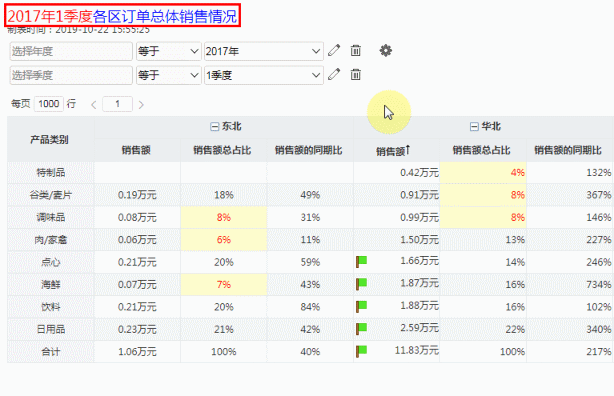This screenshot has height=396, width=614.
Task: Click the rows-per-page field showing 1000
Action: tap(49, 104)
